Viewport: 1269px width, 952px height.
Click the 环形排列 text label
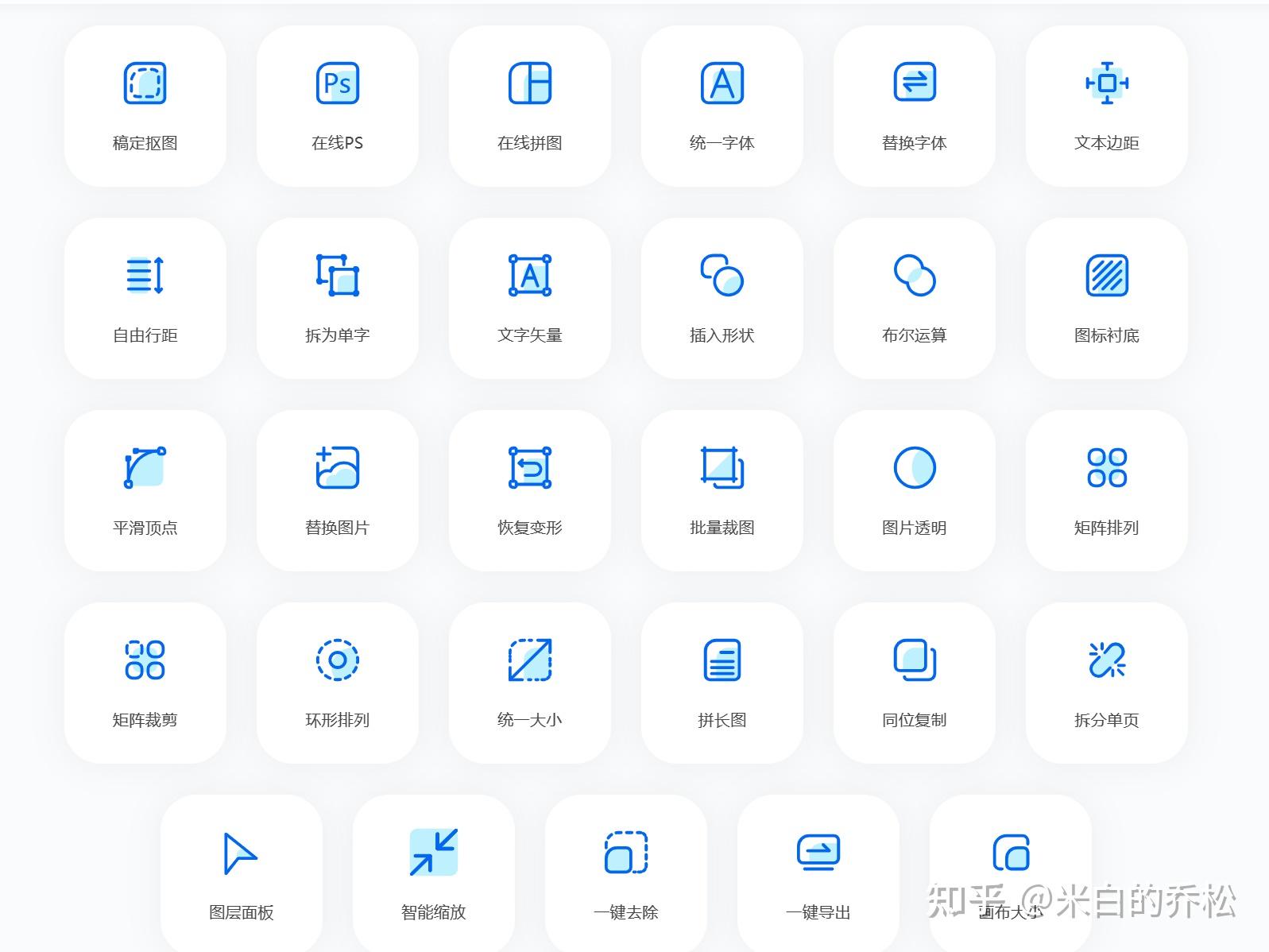[x=338, y=720]
